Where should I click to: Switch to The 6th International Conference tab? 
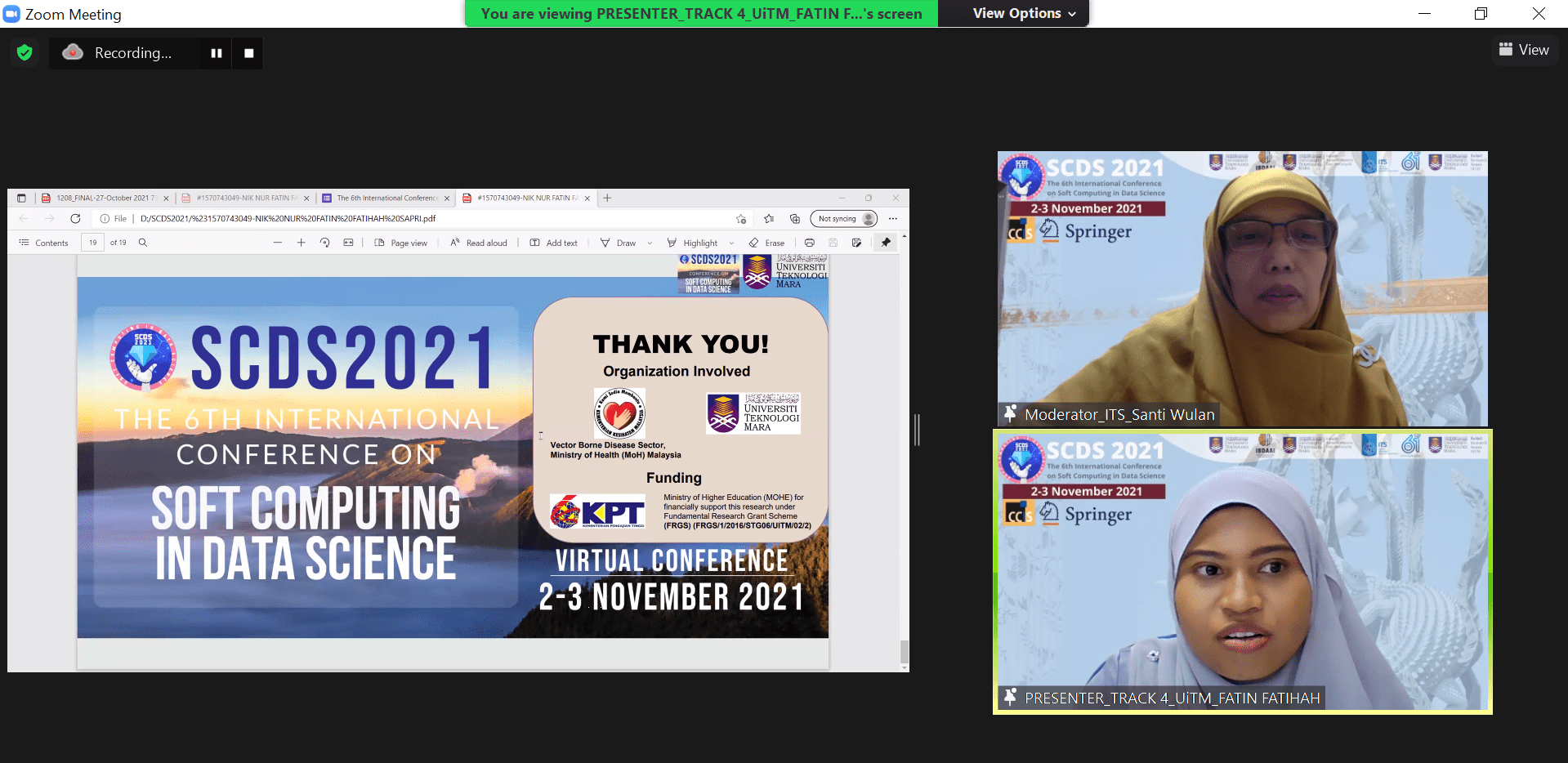pyautogui.click(x=386, y=198)
